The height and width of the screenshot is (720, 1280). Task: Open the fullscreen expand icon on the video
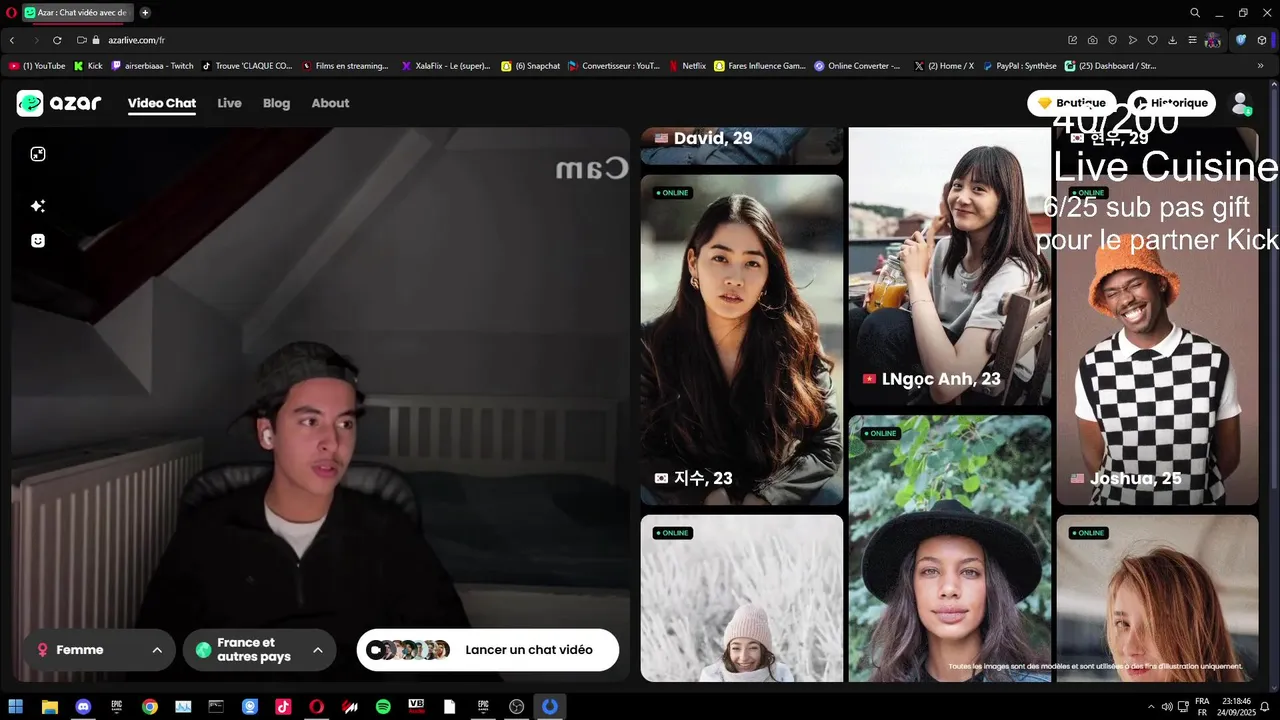point(38,154)
